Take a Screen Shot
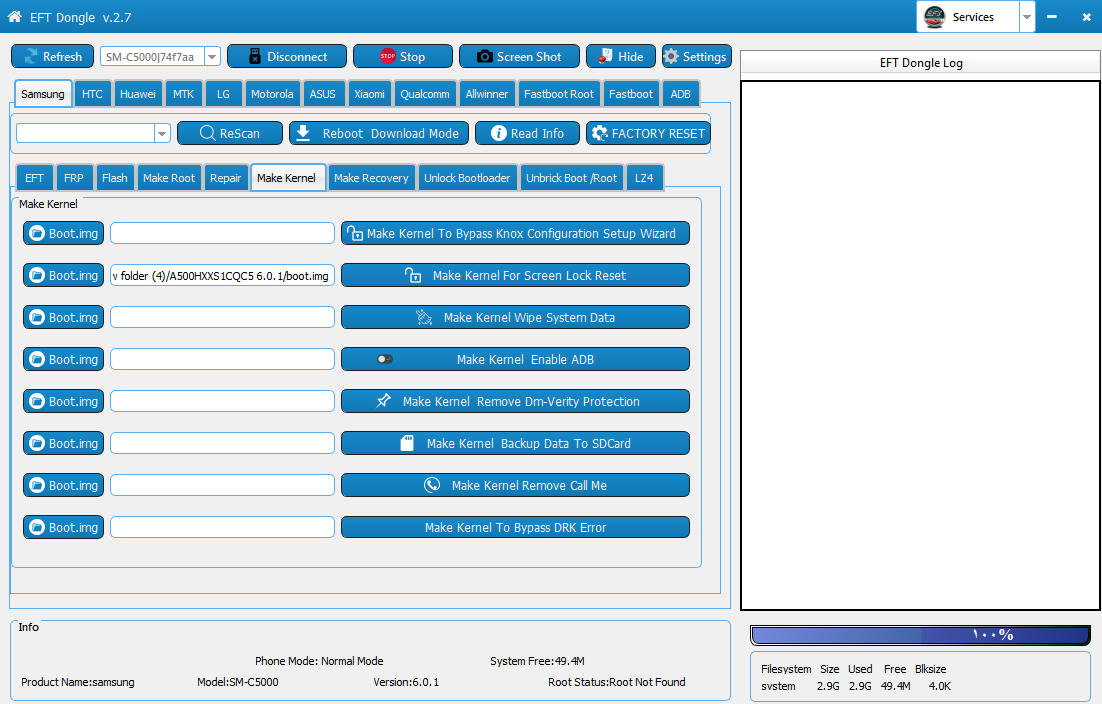Viewport: 1102px width, 704px height. pyautogui.click(x=519, y=56)
